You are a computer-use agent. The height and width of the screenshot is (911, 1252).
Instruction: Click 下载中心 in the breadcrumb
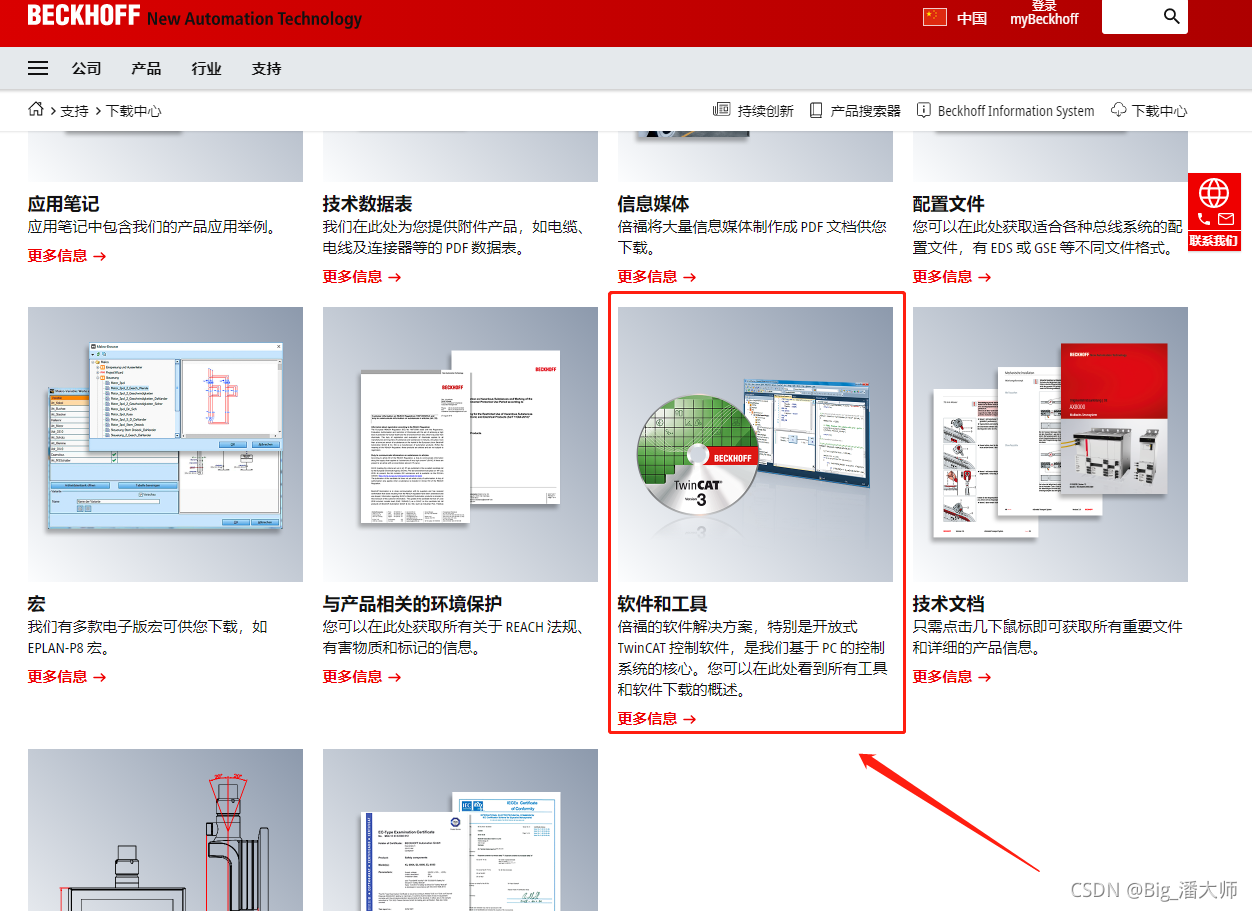click(133, 111)
